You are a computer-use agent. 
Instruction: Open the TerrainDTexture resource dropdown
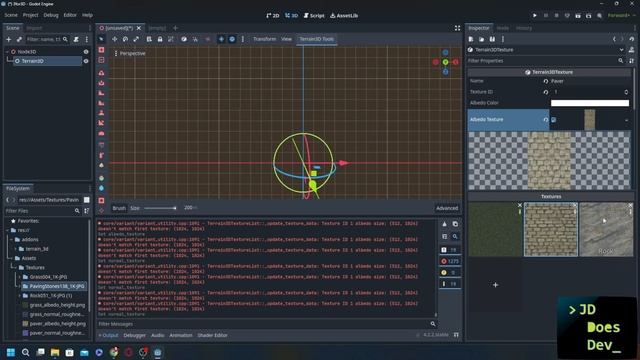tap(621, 50)
